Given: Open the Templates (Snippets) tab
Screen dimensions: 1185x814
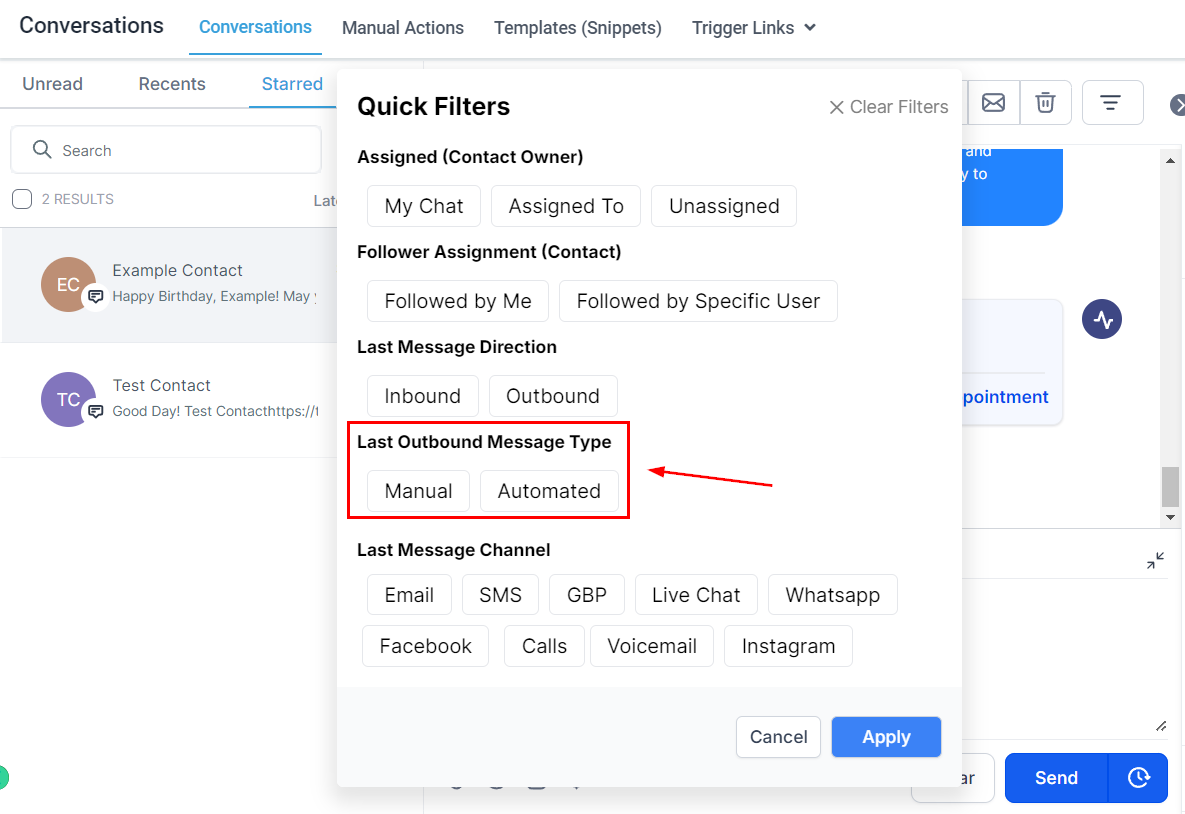Looking at the screenshot, I should pyautogui.click(x=577, y=28).
